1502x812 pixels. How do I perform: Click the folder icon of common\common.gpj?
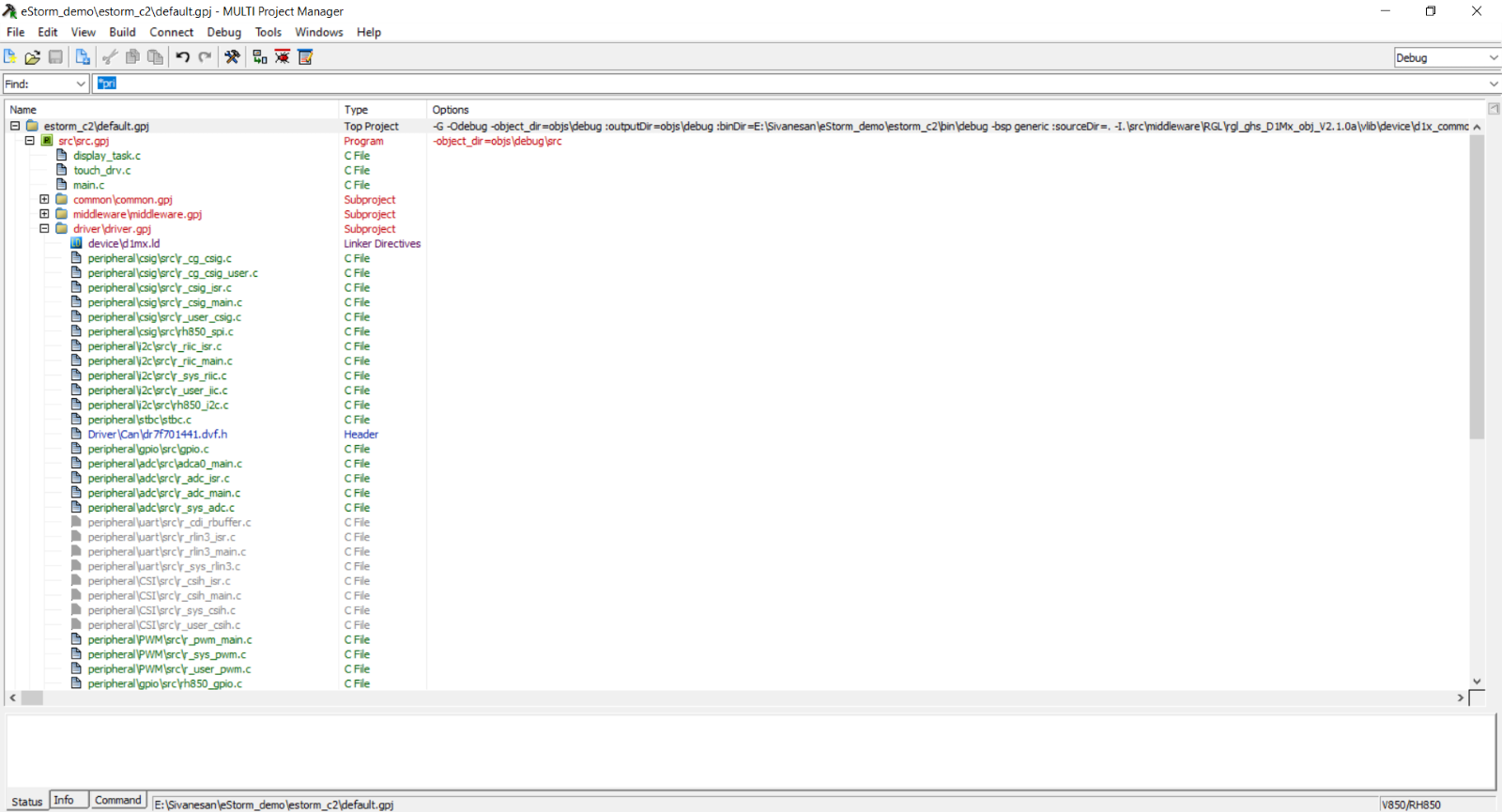point(62,200)
